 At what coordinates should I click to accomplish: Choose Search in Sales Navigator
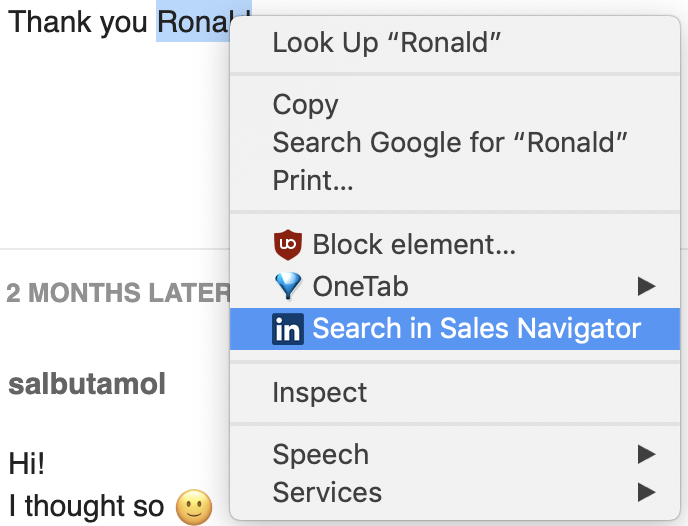pos(455,329)
